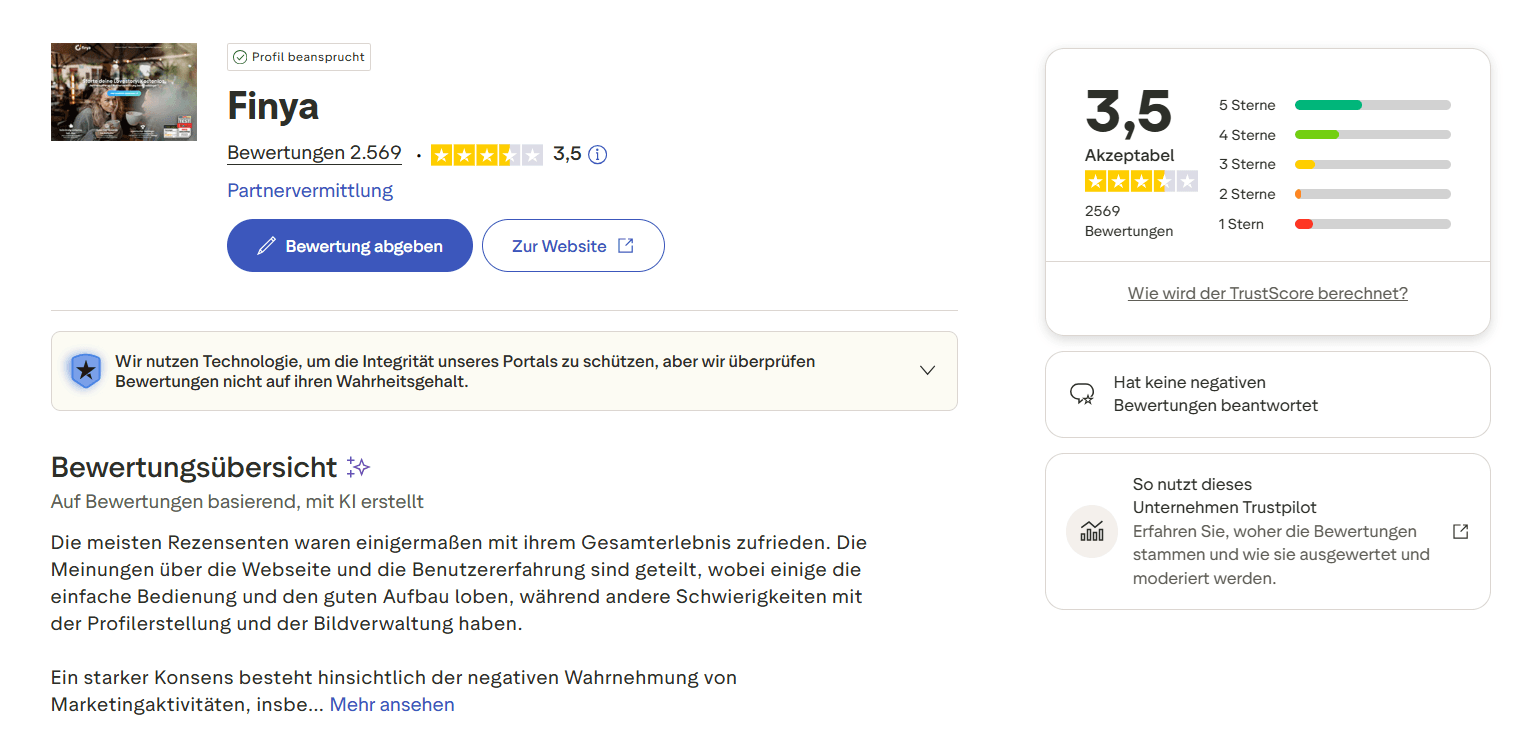This screenshot has height=745, width=1534.
Task: Click the speech bubble replies icon
Action: (1082, 394)
